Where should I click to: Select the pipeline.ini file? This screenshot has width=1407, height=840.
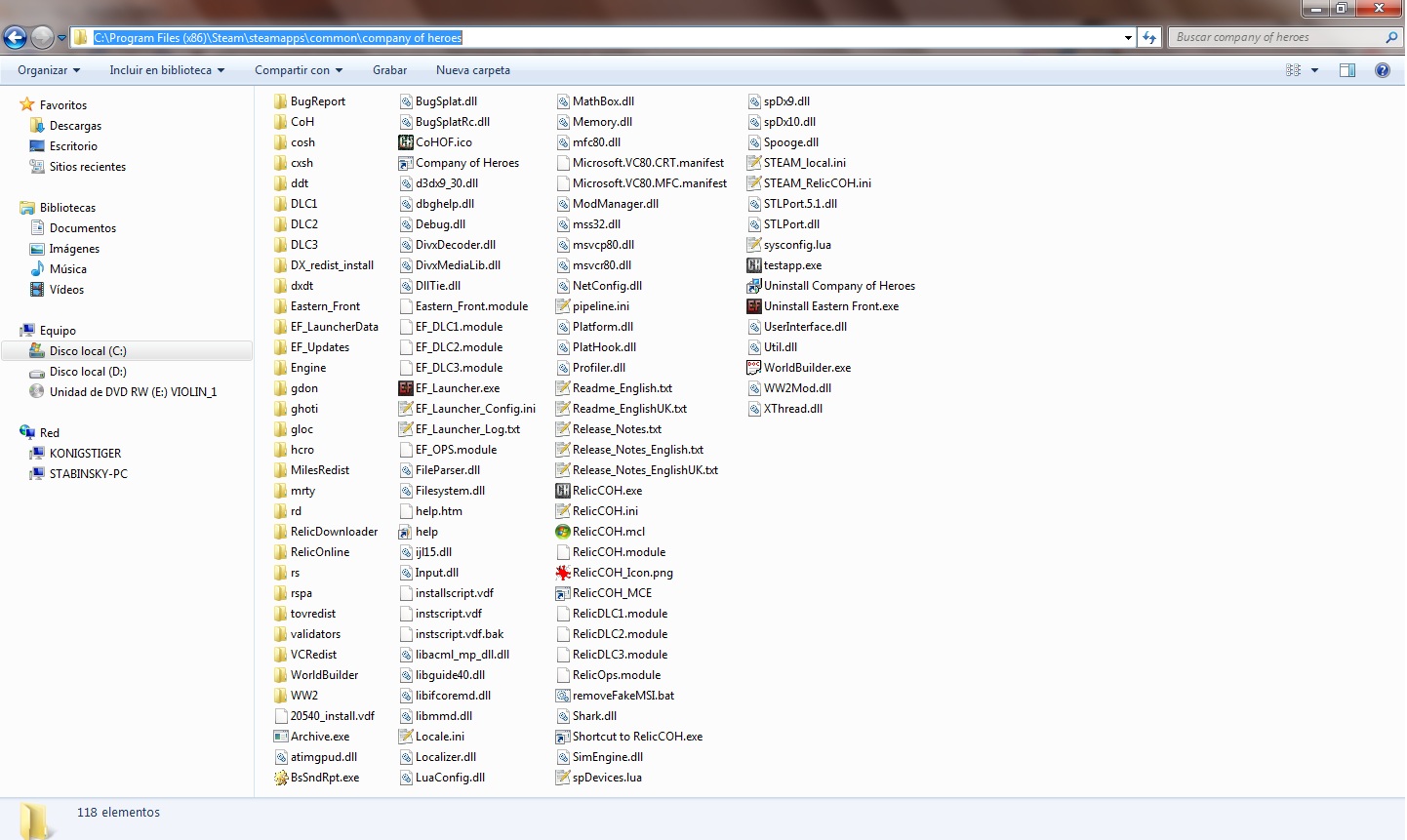pos(592,306)
